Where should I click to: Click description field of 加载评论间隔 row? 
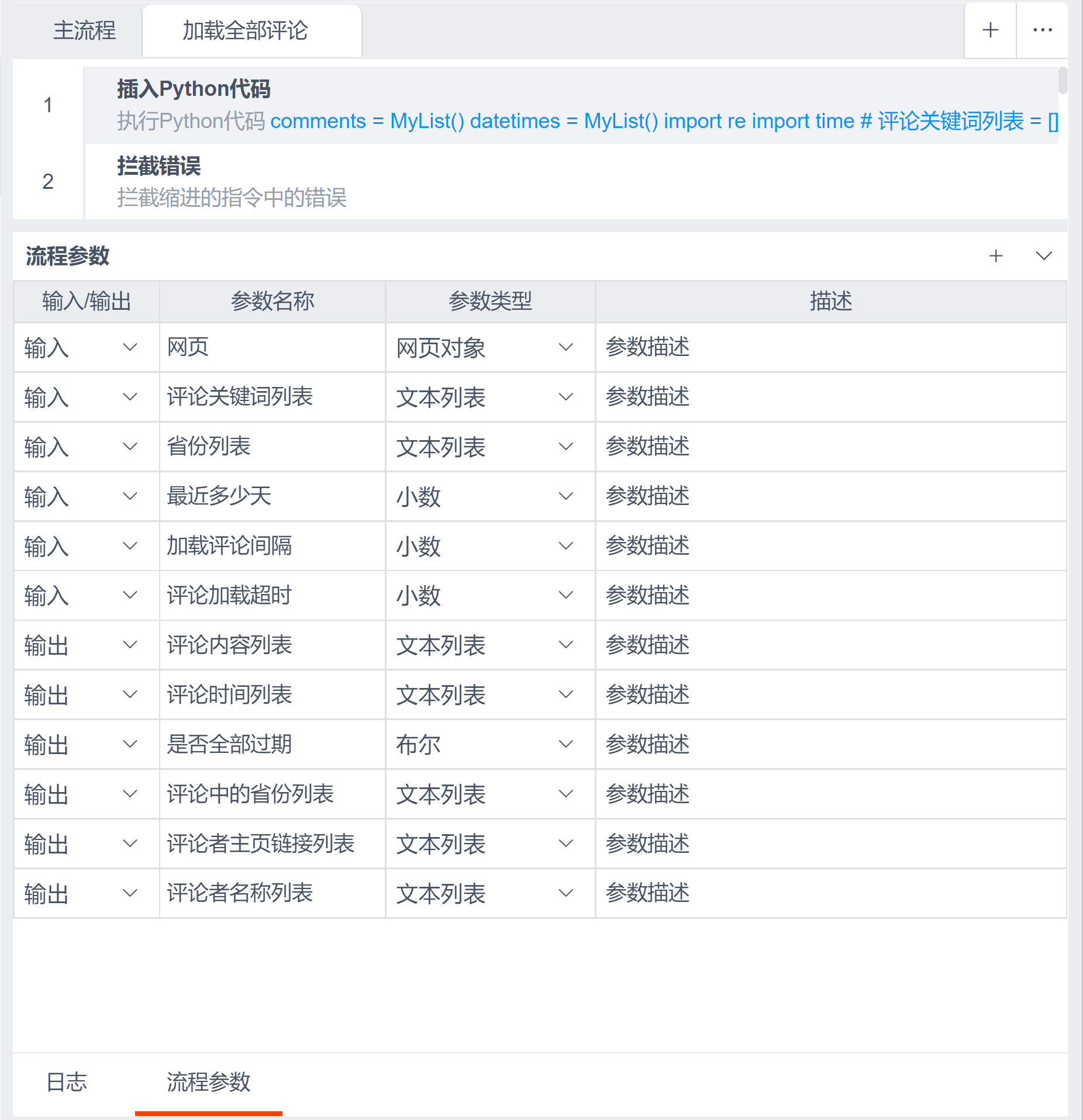tap(830, 545)
